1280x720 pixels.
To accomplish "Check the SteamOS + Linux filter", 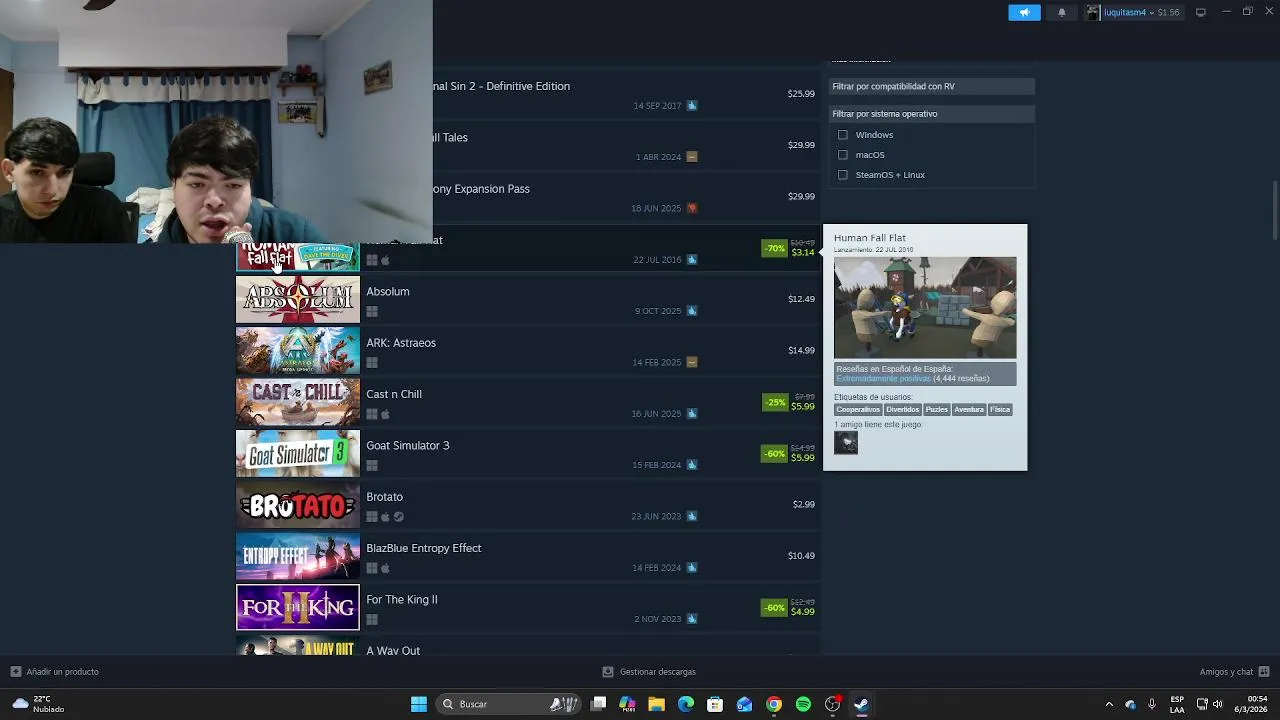I will (843, 175).
